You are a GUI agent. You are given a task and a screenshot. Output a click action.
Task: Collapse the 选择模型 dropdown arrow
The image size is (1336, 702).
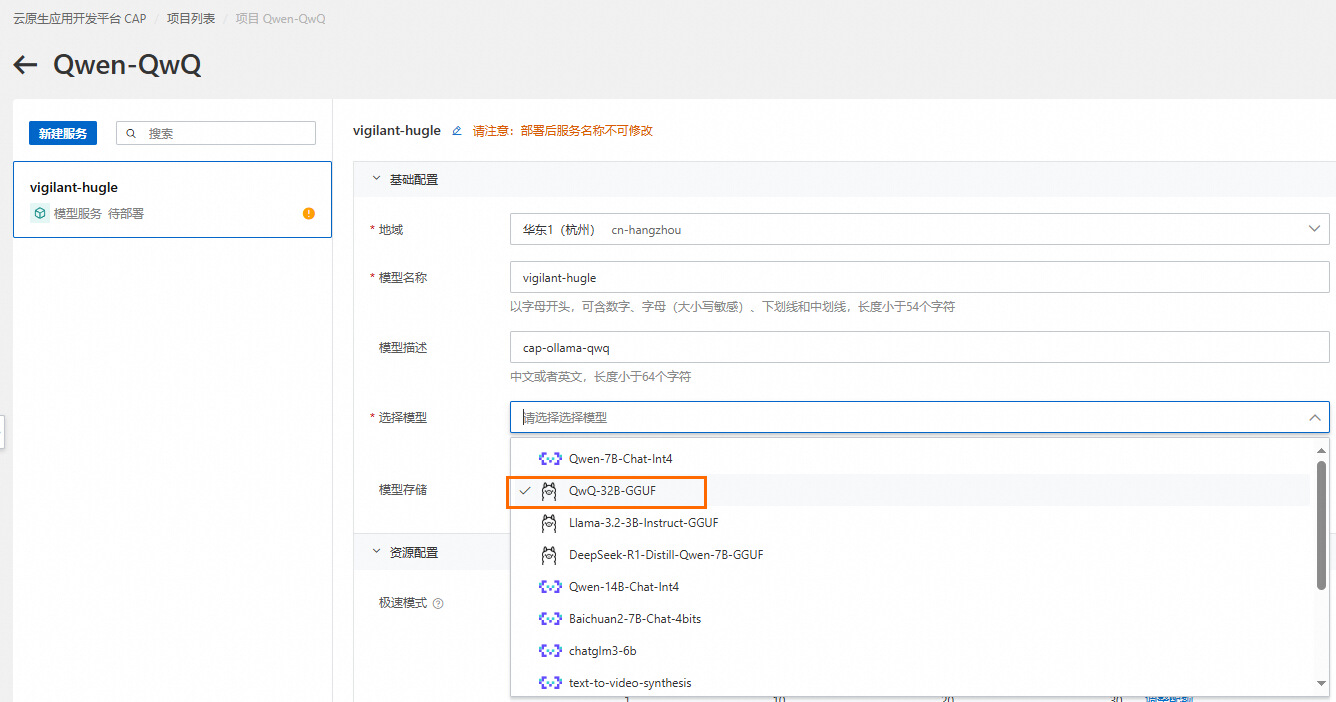coord(1314,417)
